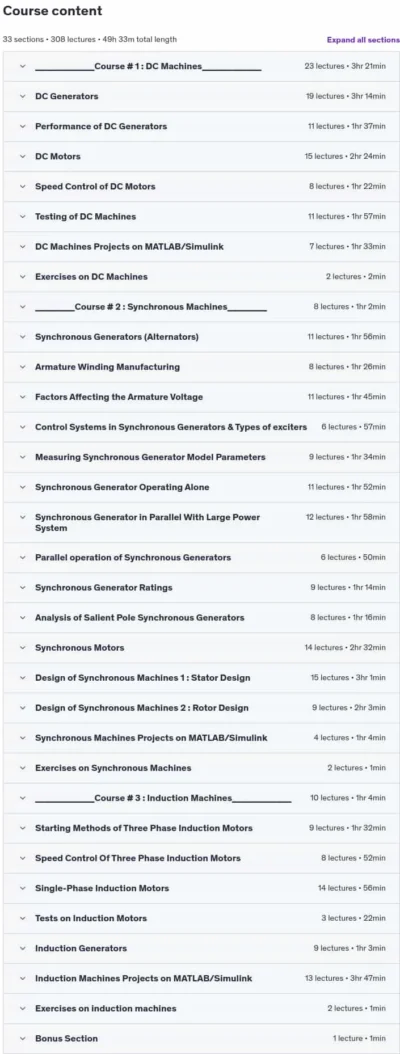Click chevron next to Course # 3 : Induction Machines
400x1054 pixels.
[x=22, y=798]
